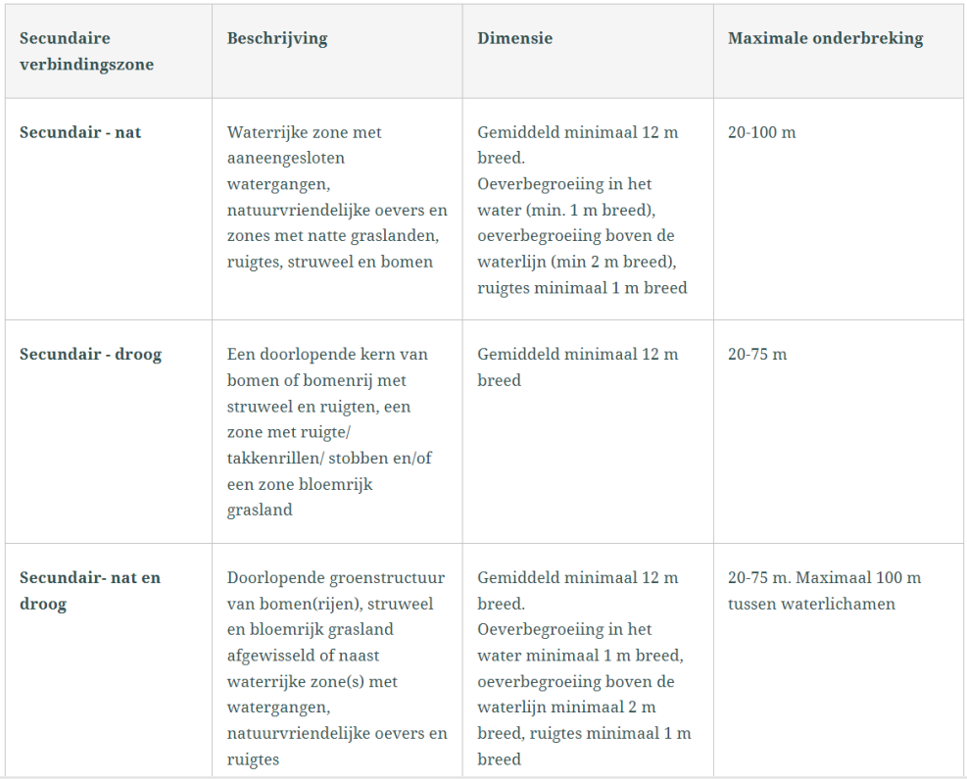Click the description starting 'Waterrijke zone met'
The height and width of the screenshot is (779, 967).
click(337, 196)
